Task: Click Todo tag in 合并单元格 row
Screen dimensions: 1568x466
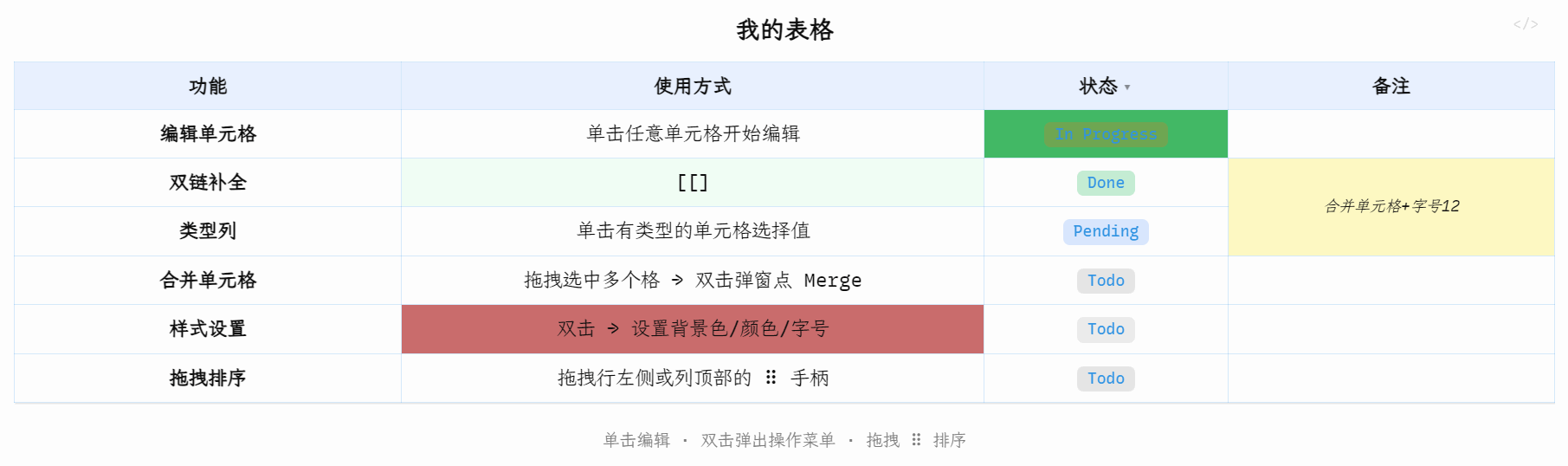Action: point(1106,281)
